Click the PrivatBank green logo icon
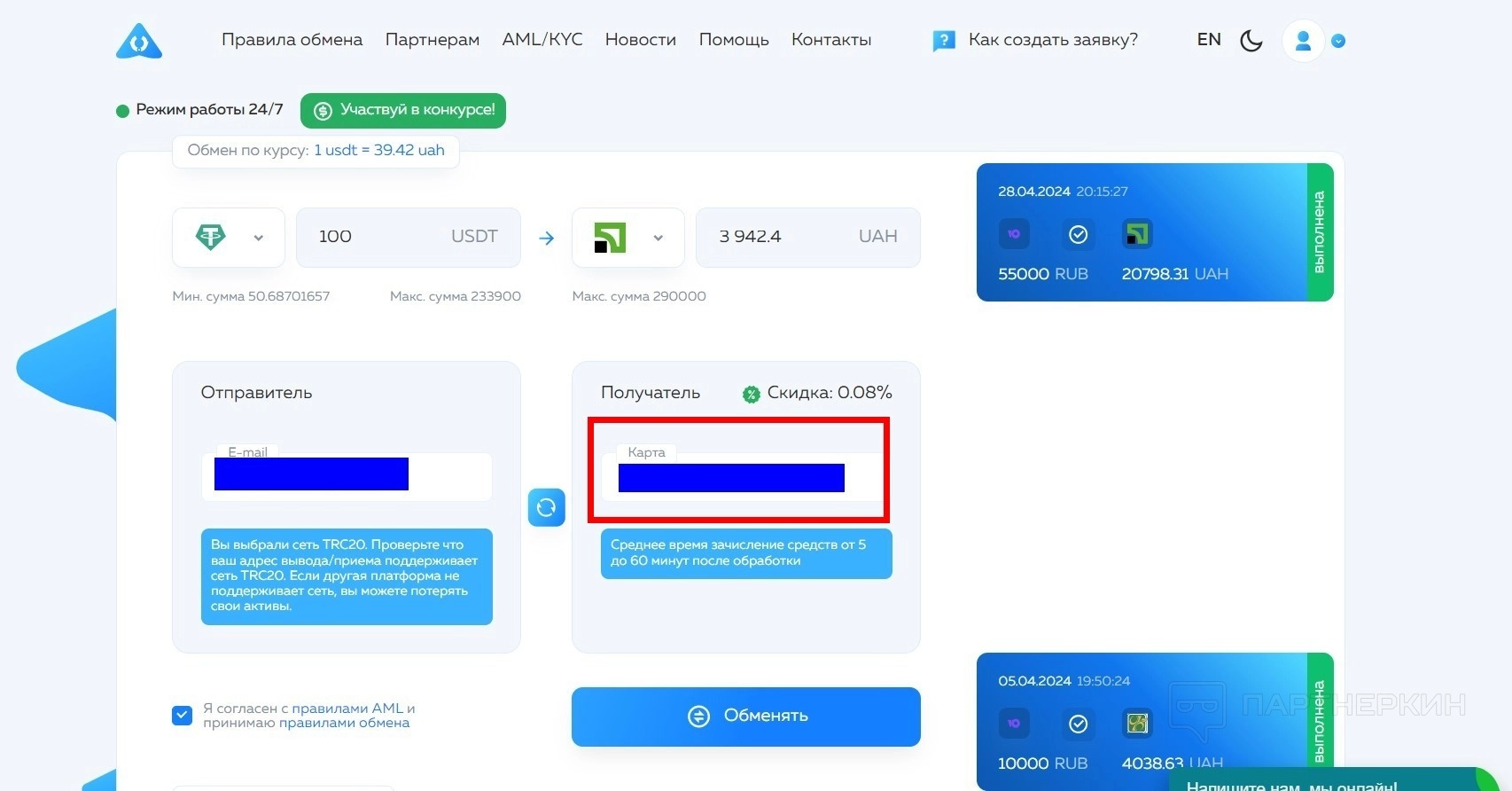The image size is (1512, 791). [x=611, y=238]
